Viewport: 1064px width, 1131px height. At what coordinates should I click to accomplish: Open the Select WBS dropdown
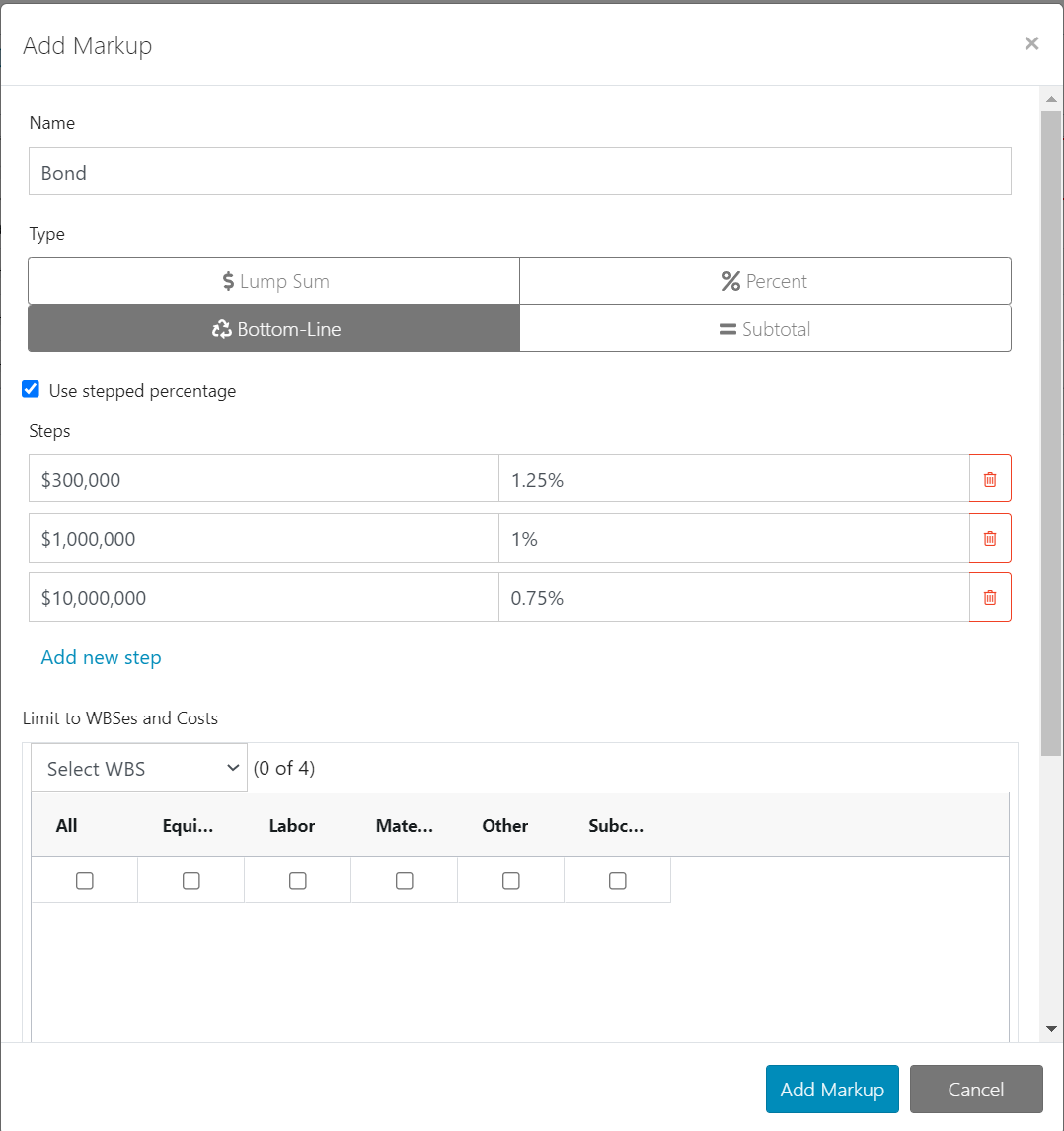pos(138,767)
